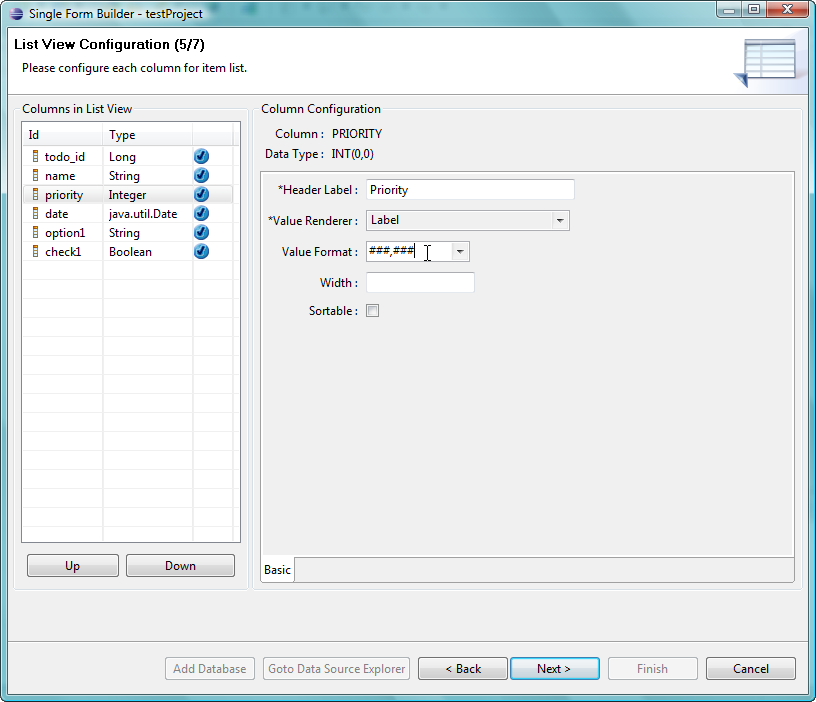816x702 pixels.
Task: Switch to the Basic tab
Action: coord(277,569)
